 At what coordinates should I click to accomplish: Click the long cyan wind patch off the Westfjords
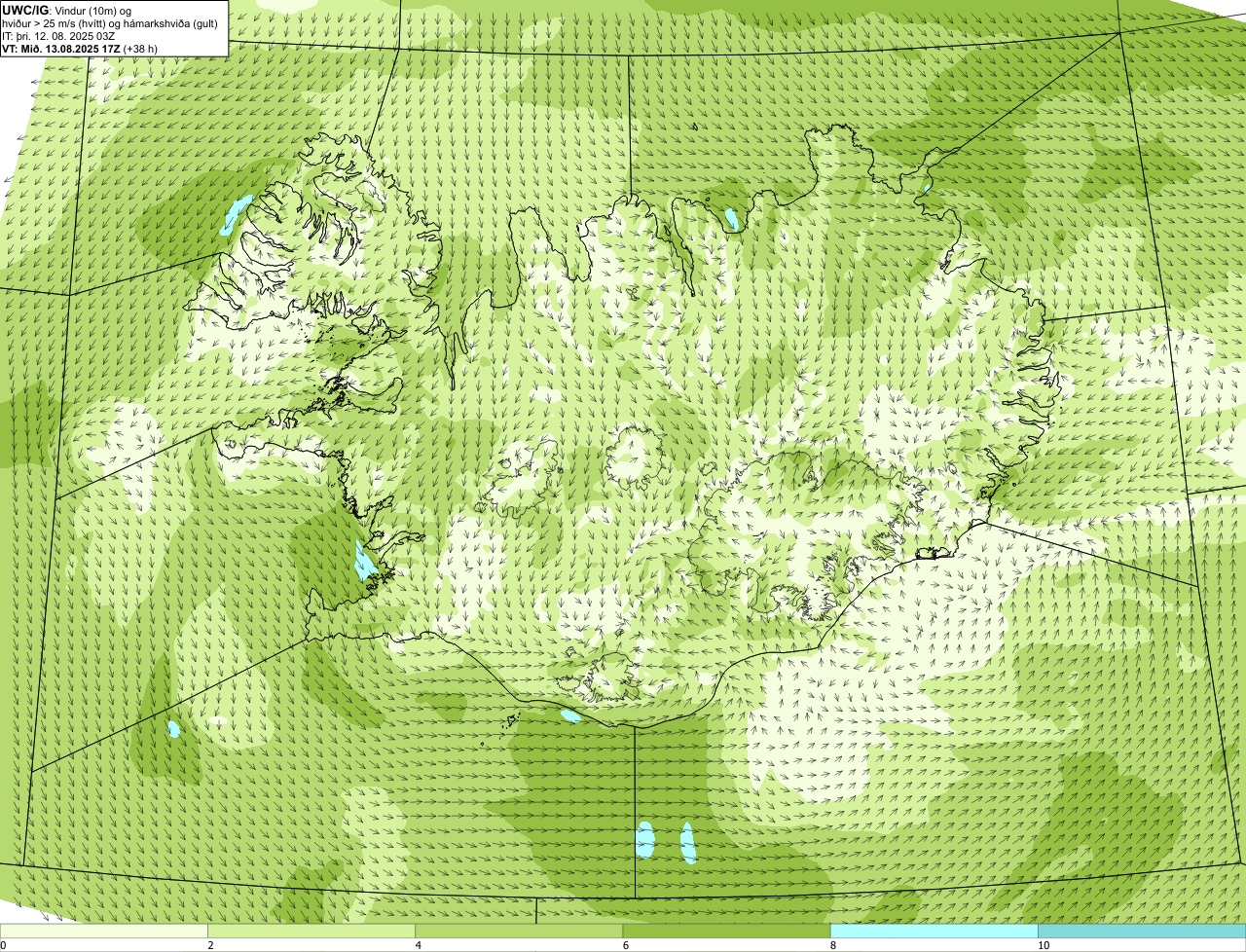point(236,213)
